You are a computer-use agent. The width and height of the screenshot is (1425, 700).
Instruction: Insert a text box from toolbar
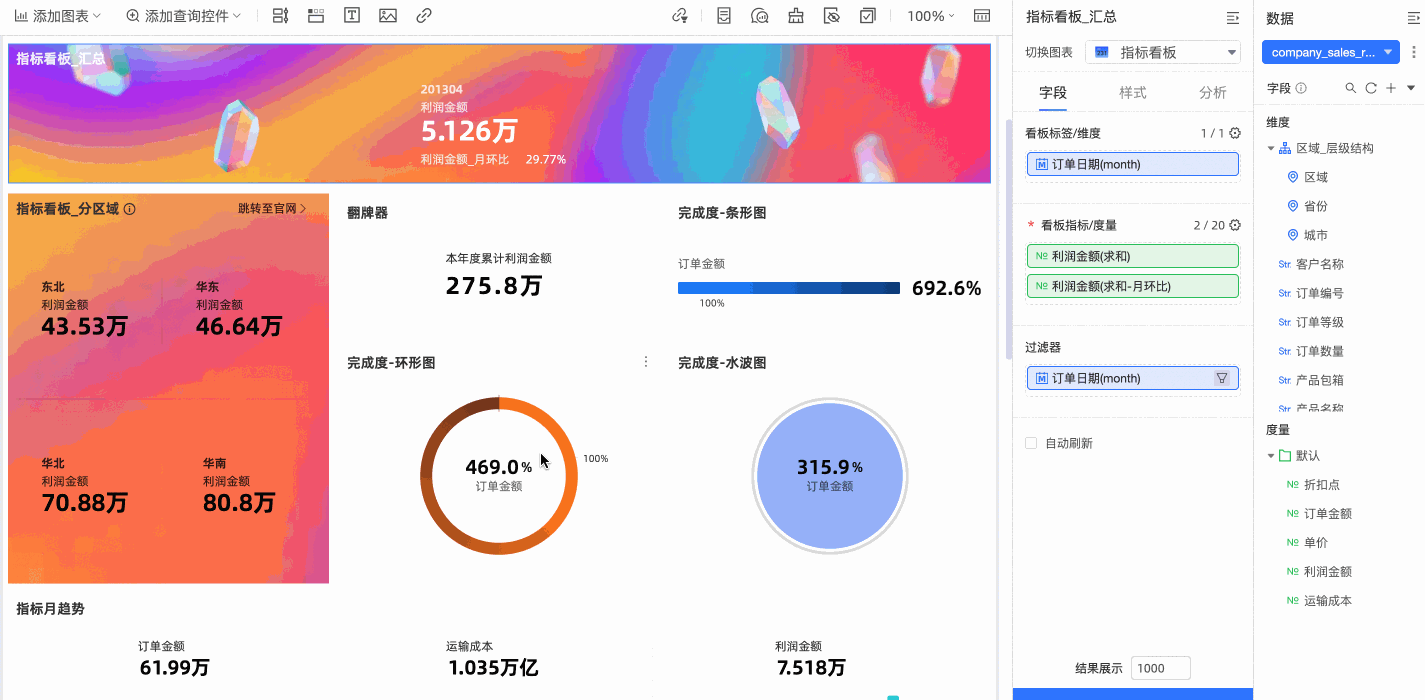click(x=352, y=16)
